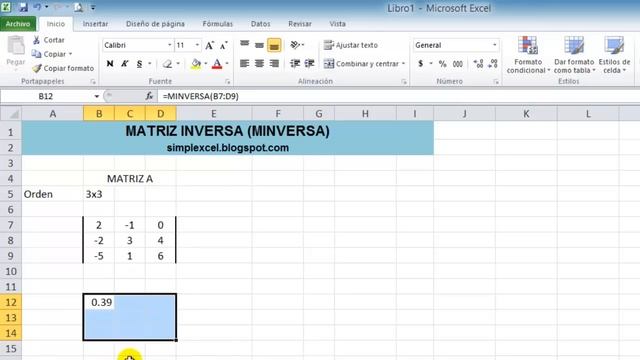Expand the Name Box dropdown arrow
Image resolution: width=640 pixels, height=360 pixels.
(x=97, y=96)
